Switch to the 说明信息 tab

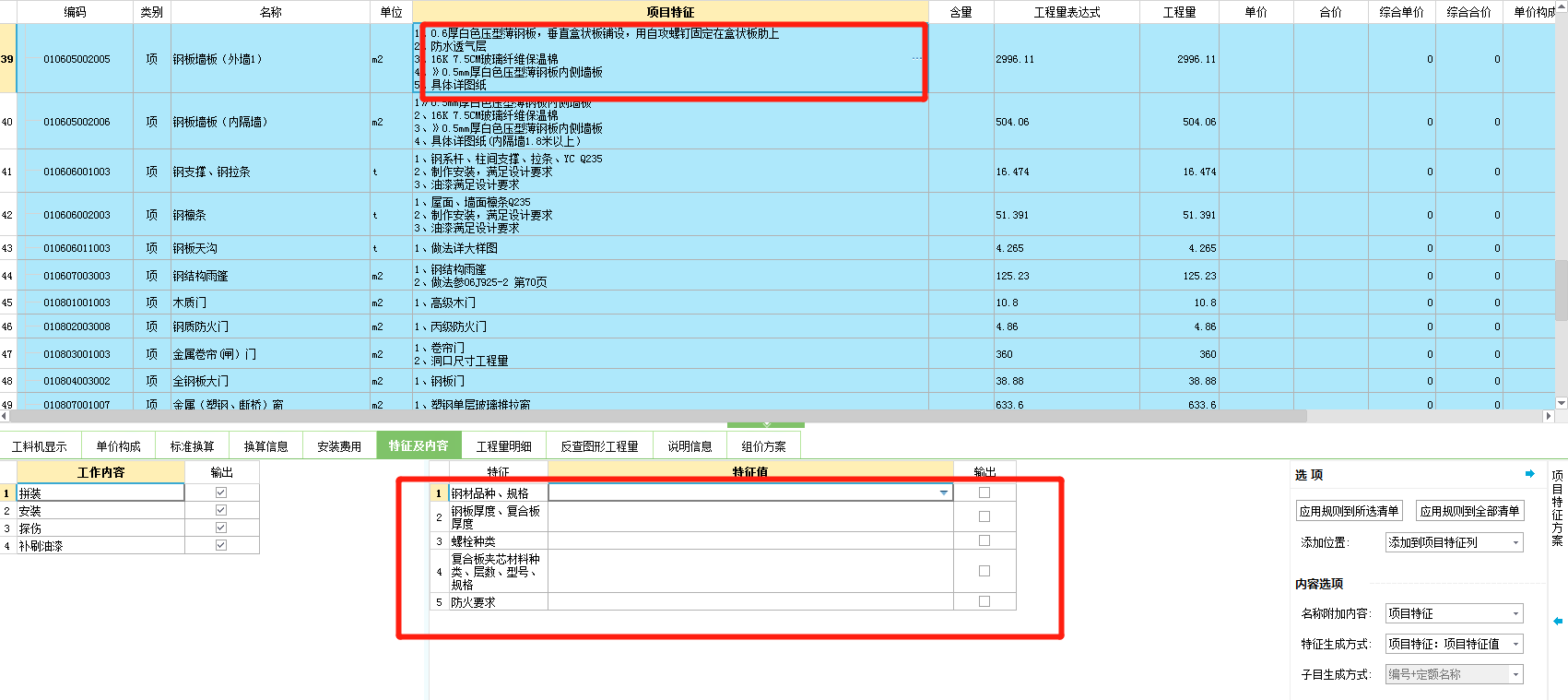(690, 446)
